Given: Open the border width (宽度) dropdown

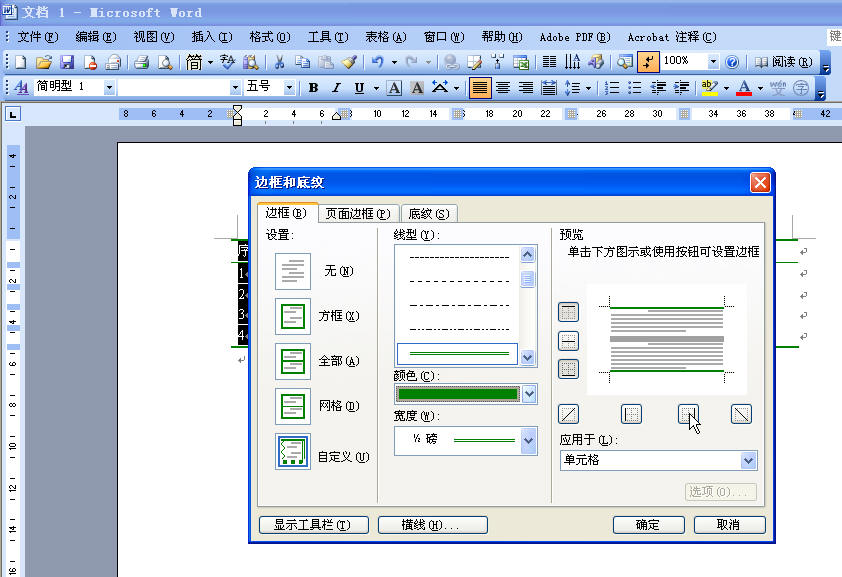Looking at the screenshot, I should (x=528, y=441).
